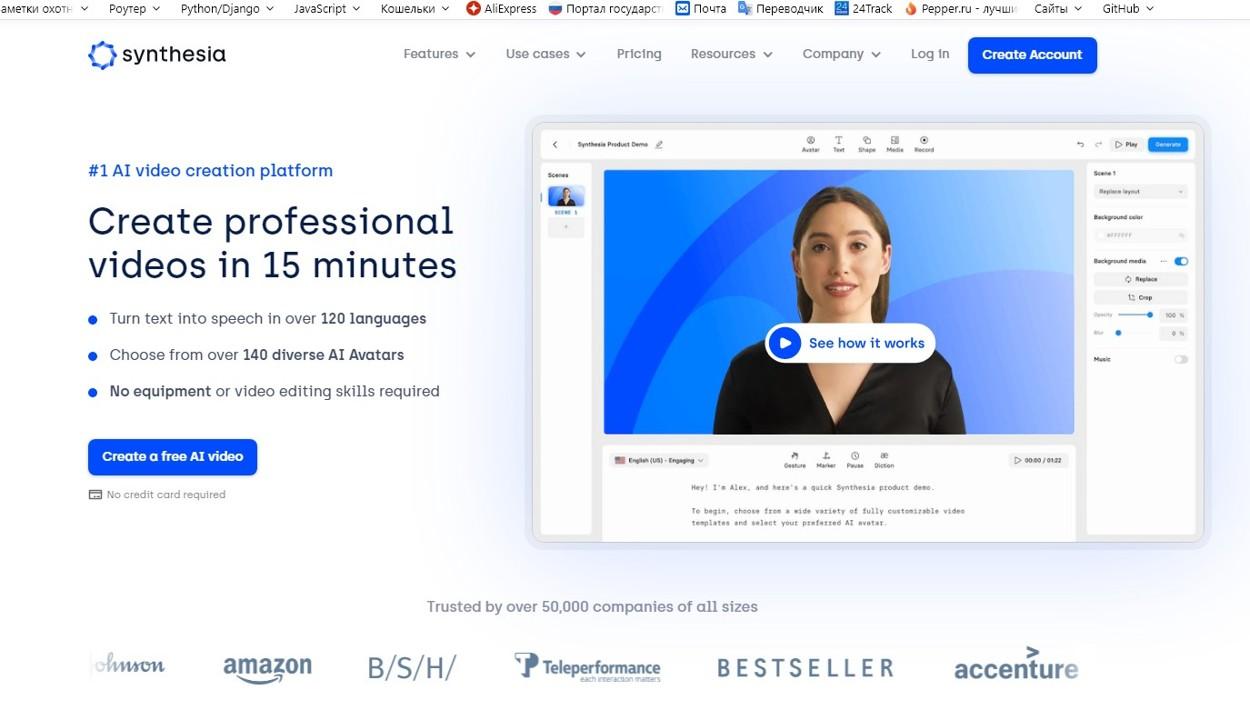Select the Record tool in the editor
The height and width of the screenshot is (720, 1250).
coord(924,144)
